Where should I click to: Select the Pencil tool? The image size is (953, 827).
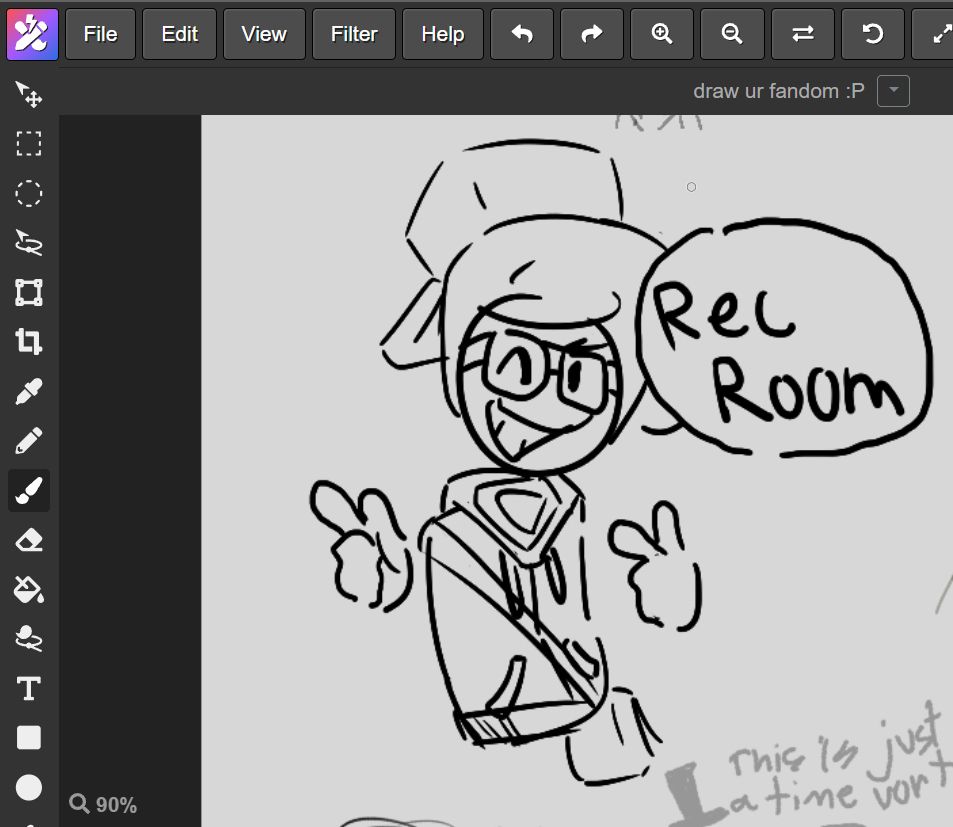pos(29,441)
